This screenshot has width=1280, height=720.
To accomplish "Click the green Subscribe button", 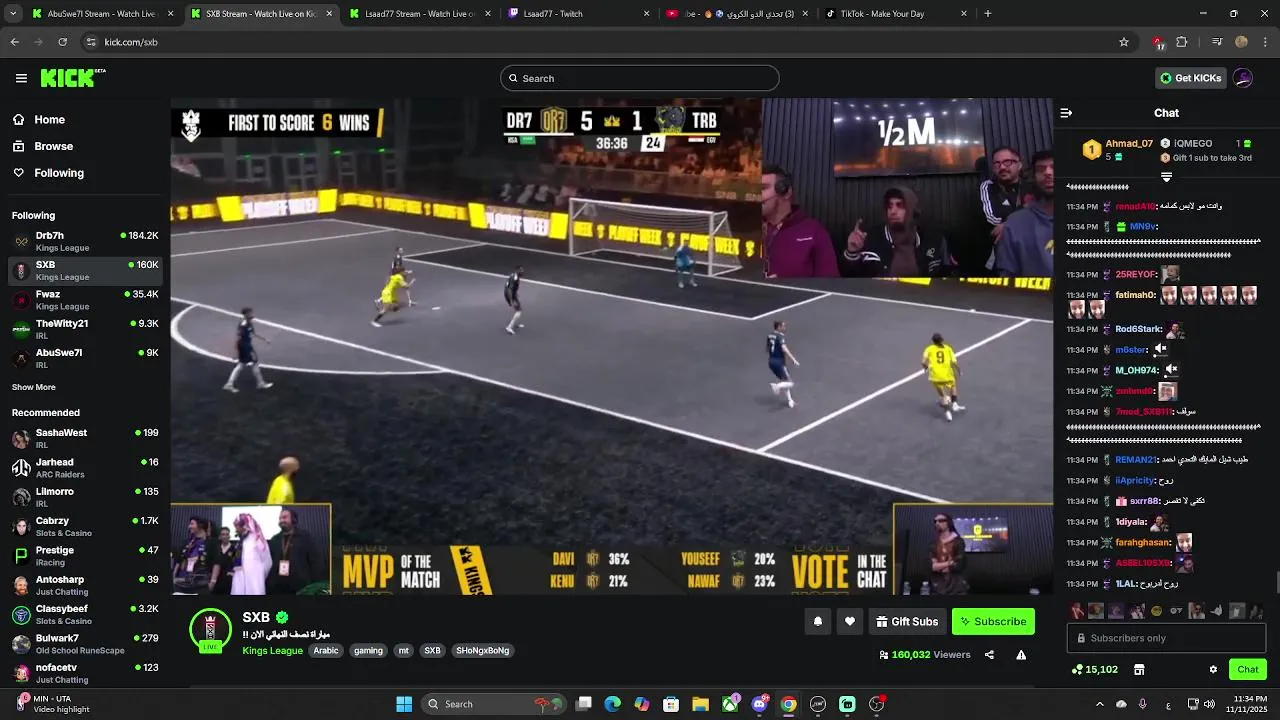I will [x=993, y=621].
